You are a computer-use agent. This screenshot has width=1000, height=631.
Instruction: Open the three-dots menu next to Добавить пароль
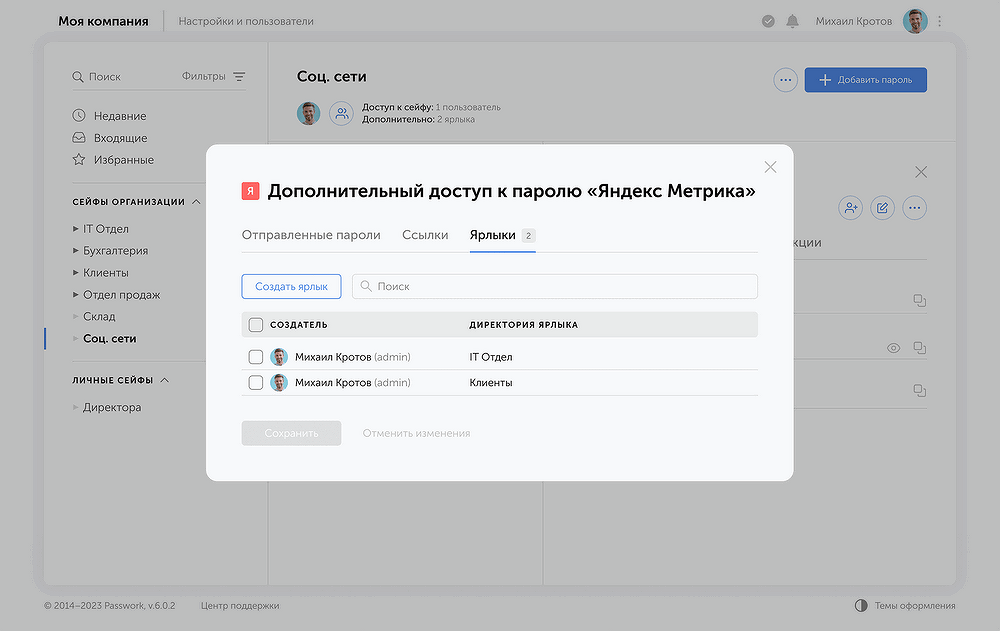pos(785,80)
